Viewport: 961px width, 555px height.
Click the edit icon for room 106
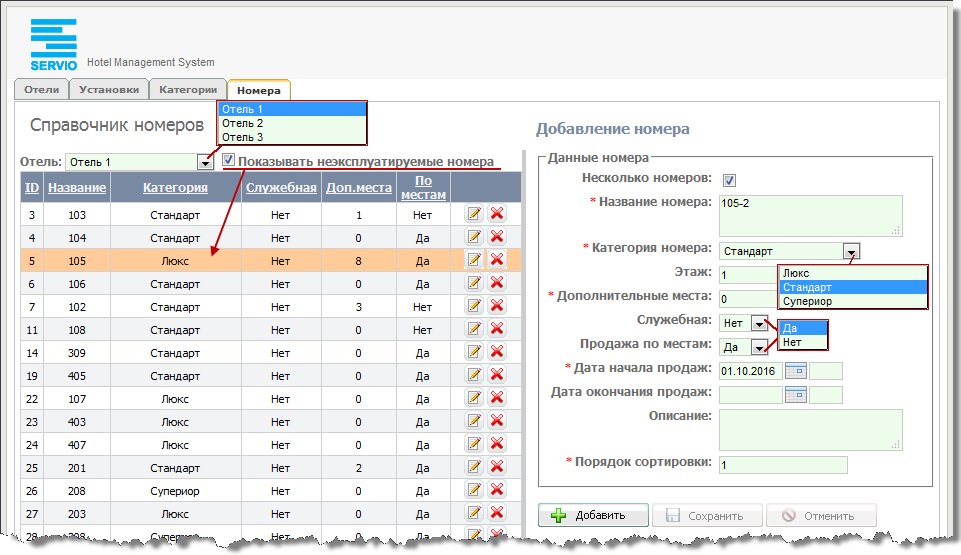point(474,283)
